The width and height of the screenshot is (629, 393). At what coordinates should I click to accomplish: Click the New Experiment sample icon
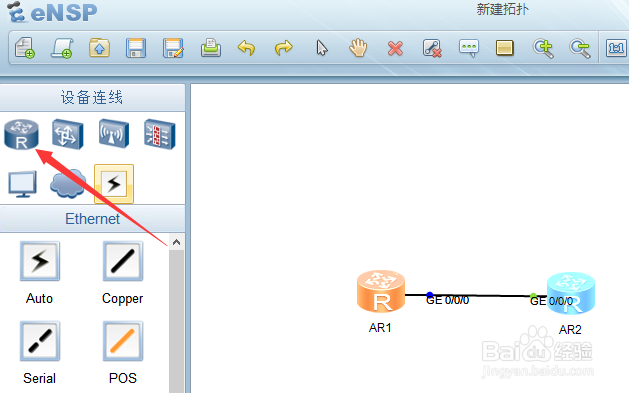point(62,48)
